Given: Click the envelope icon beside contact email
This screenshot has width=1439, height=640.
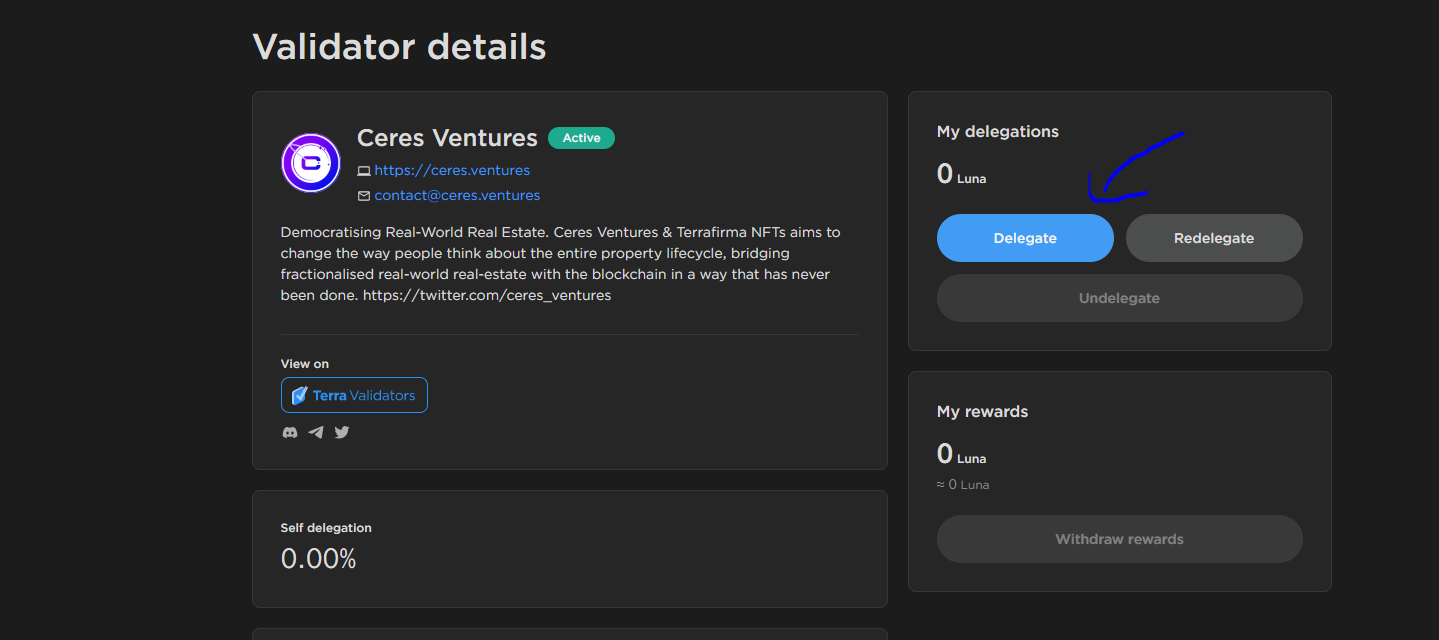Looking at the screenshot, I should (x=364, y=196).
